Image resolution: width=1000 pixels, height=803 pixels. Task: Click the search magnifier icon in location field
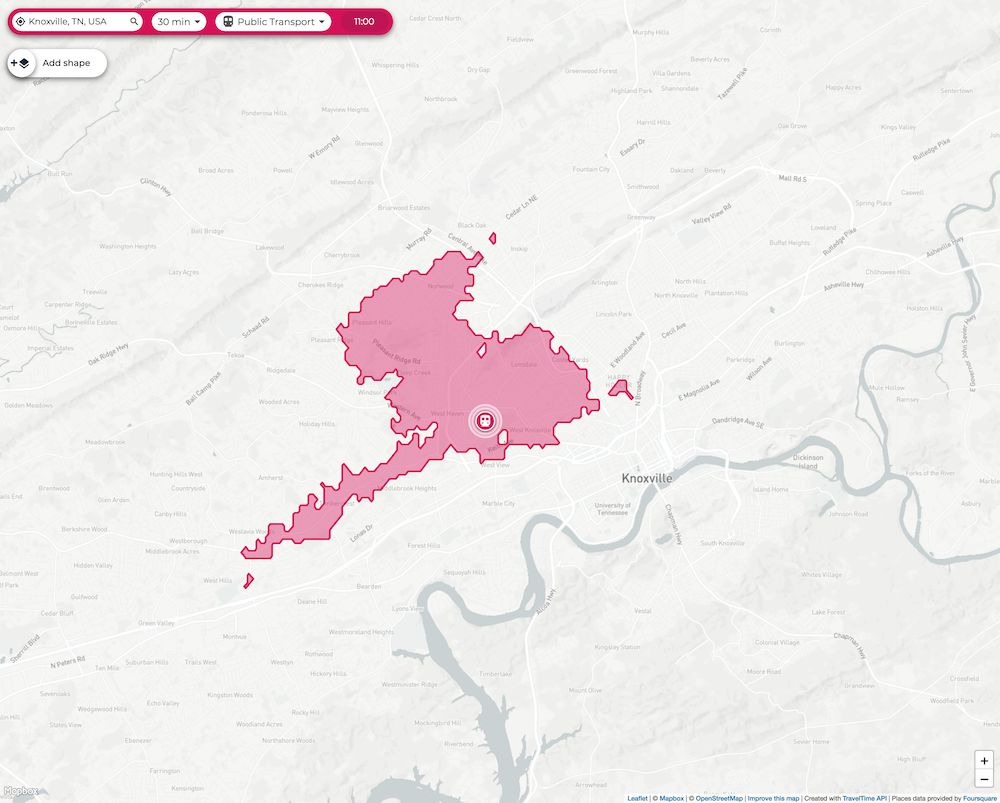134,21
